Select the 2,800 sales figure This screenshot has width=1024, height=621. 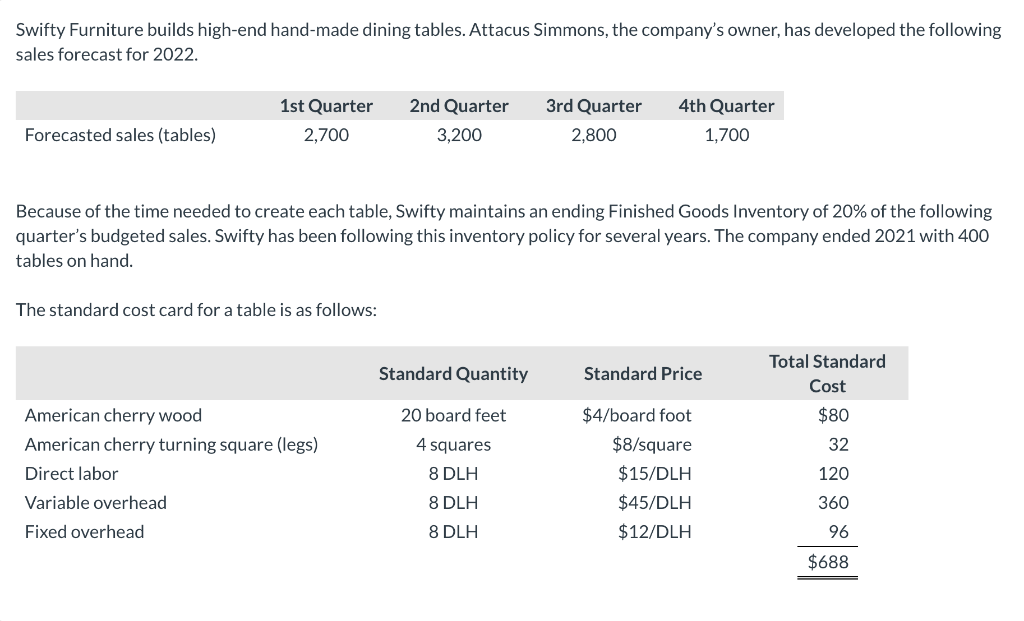point(594,135)
